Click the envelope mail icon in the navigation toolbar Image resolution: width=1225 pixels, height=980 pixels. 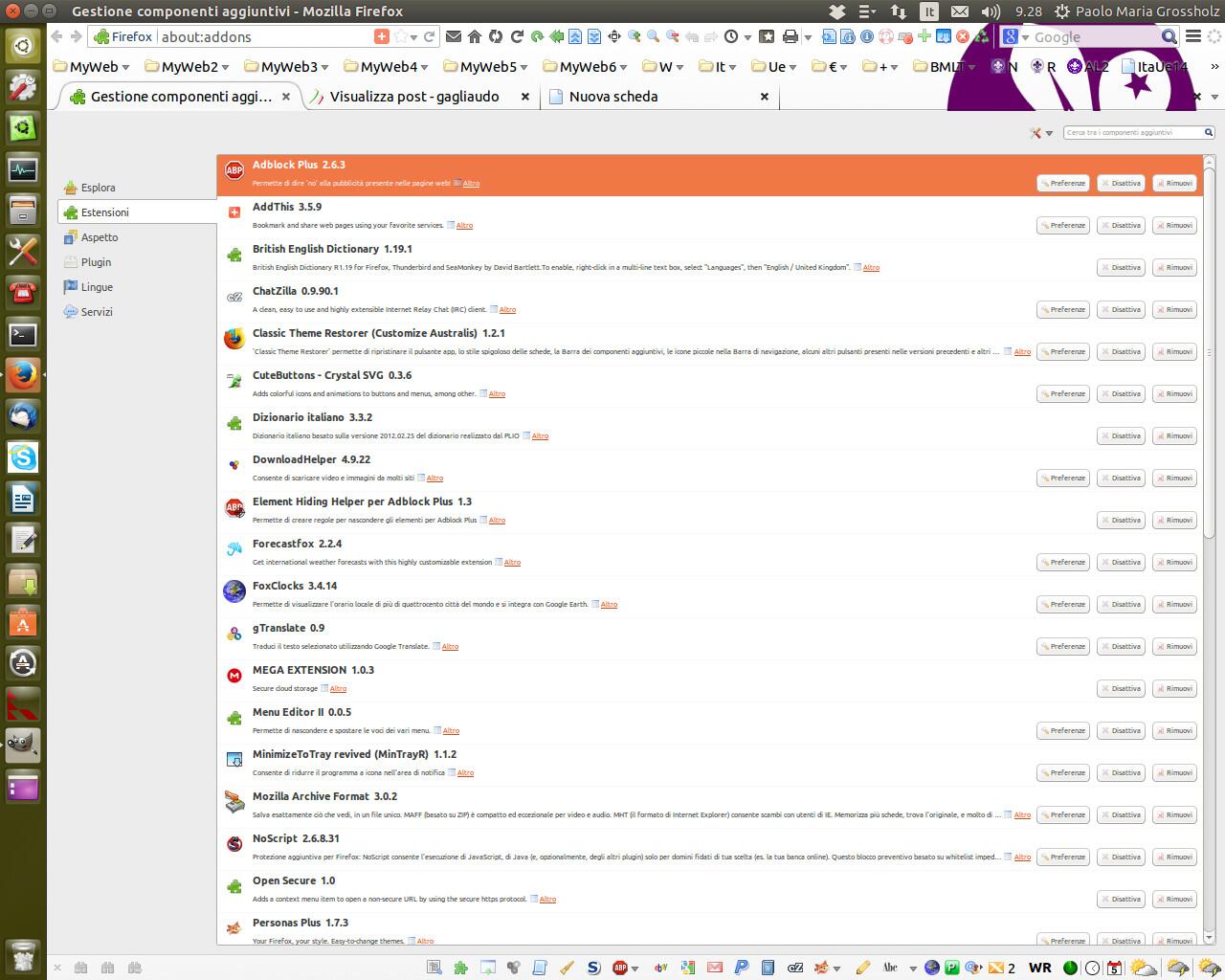[453, 36]
